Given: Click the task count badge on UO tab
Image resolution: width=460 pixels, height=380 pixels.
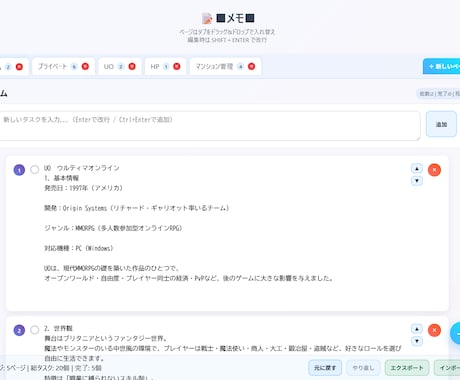Looking at the screenshot, I should point(121,67).
